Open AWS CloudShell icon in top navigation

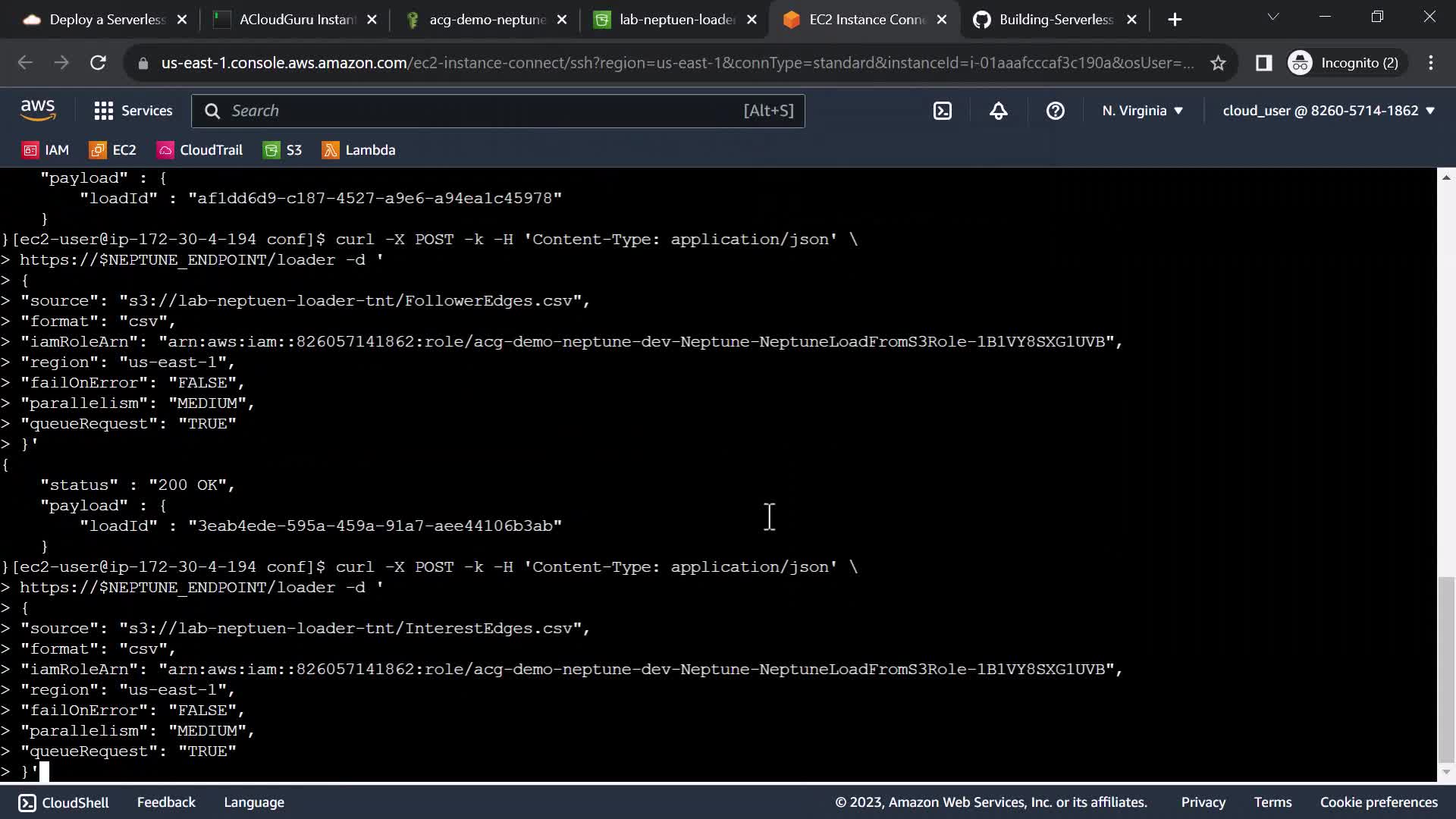tap(942, 111)
